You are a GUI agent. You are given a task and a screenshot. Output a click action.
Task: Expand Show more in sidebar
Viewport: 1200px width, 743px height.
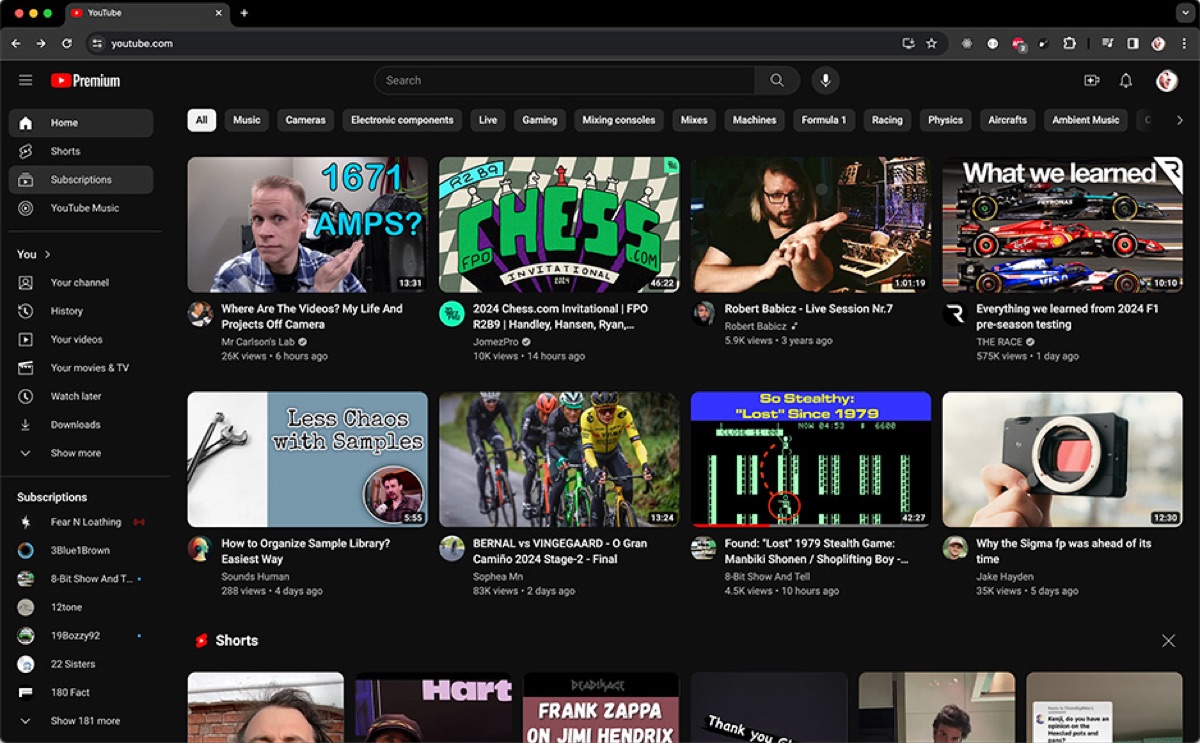81,453
